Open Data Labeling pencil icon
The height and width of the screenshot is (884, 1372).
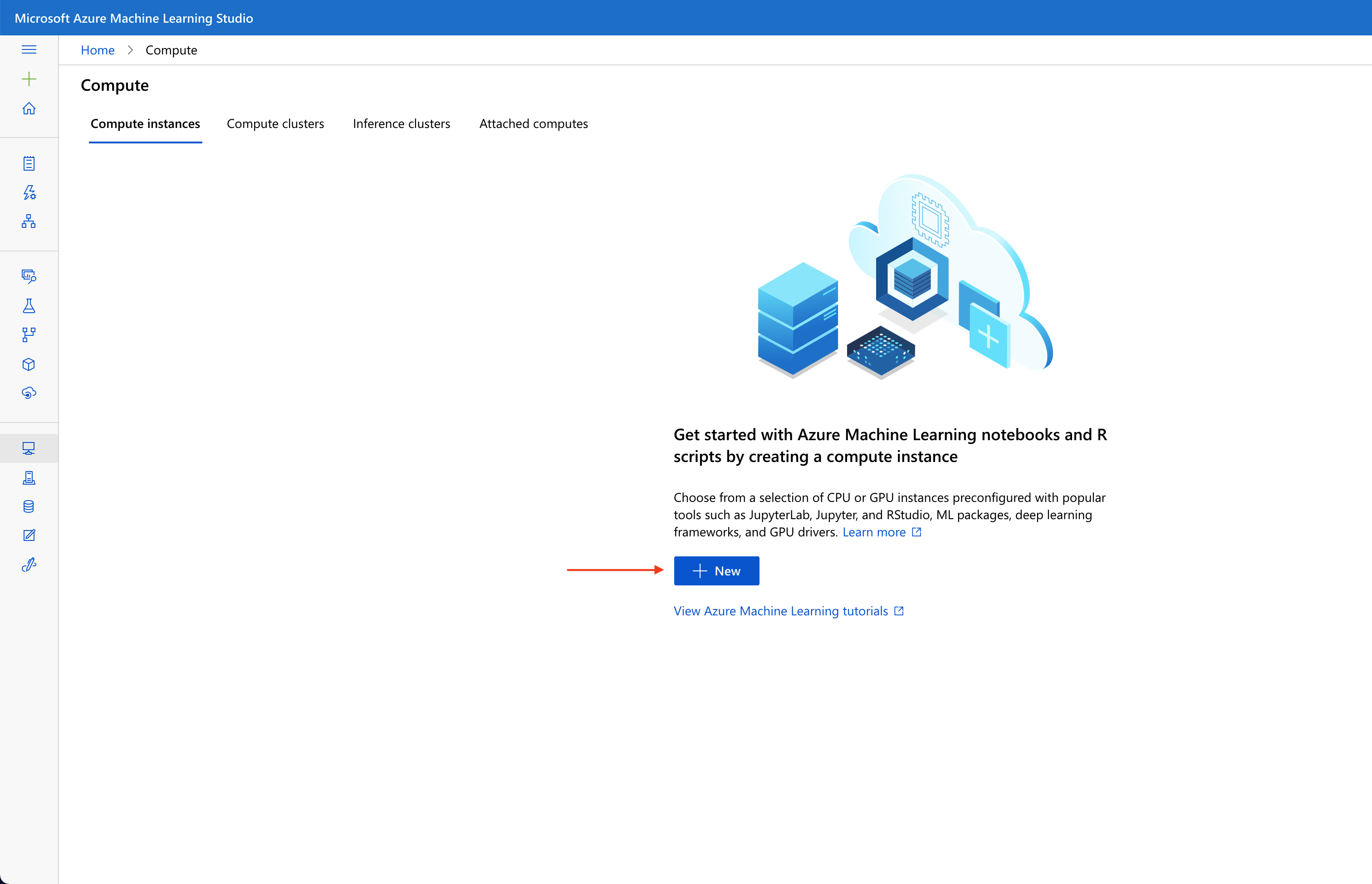(29, 535)
